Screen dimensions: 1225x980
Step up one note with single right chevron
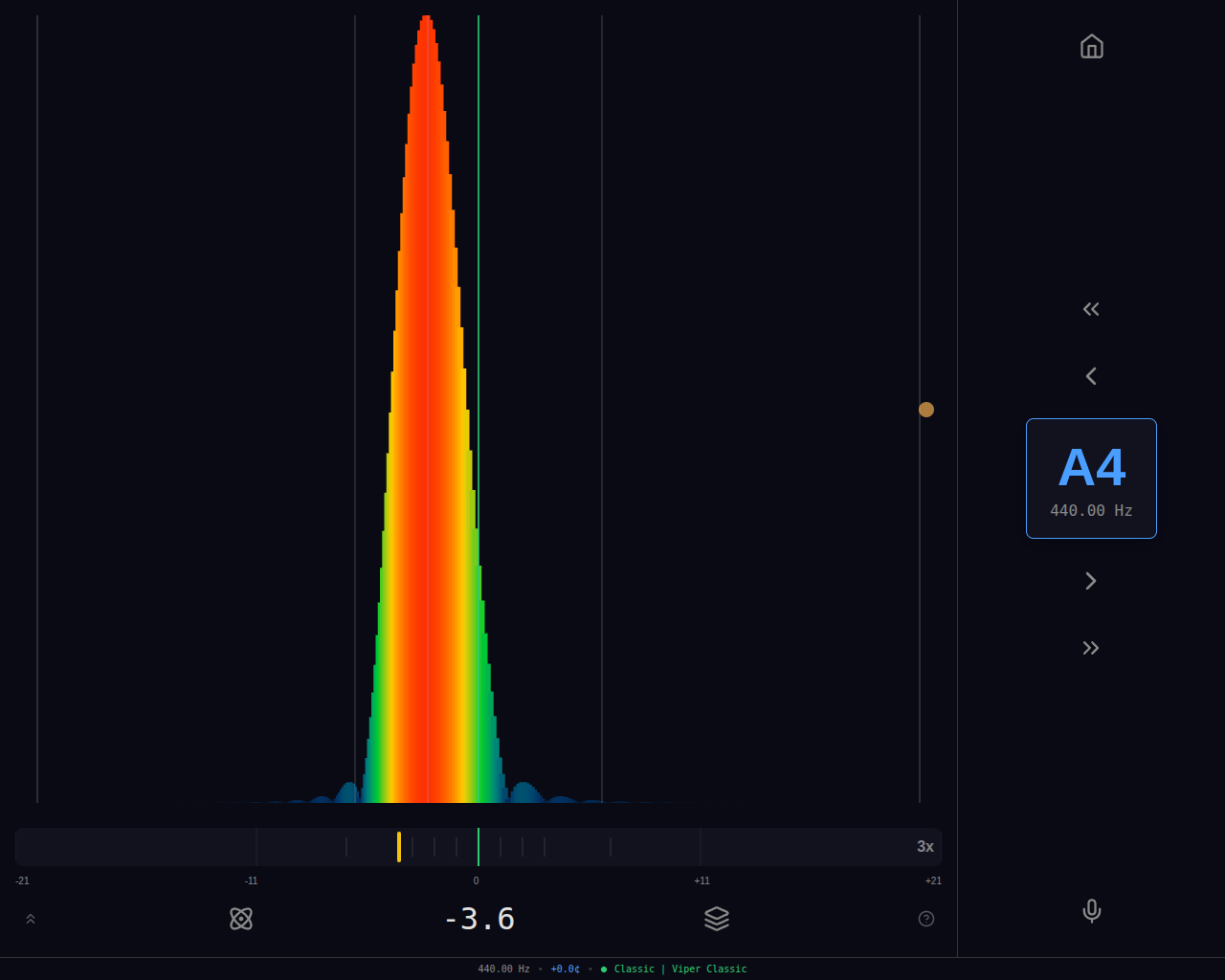tap(1091, 580)
